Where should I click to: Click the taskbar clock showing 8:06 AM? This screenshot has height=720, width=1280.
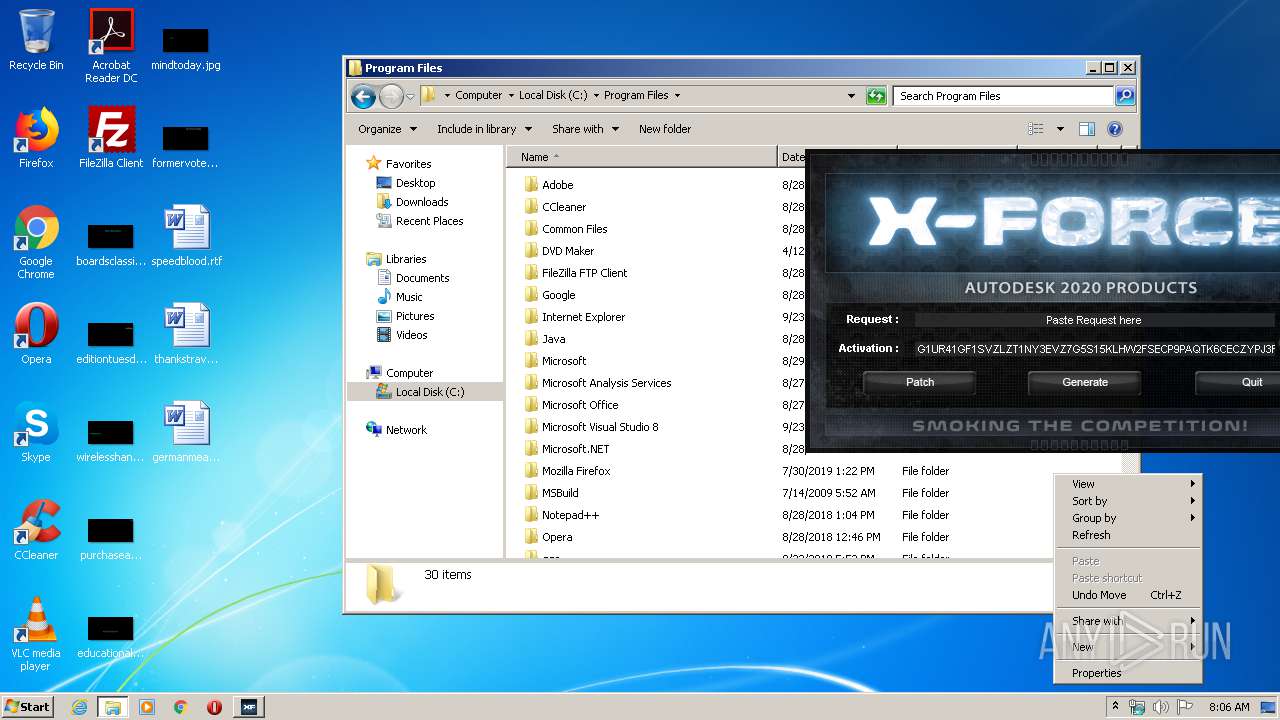point(1228,707)
